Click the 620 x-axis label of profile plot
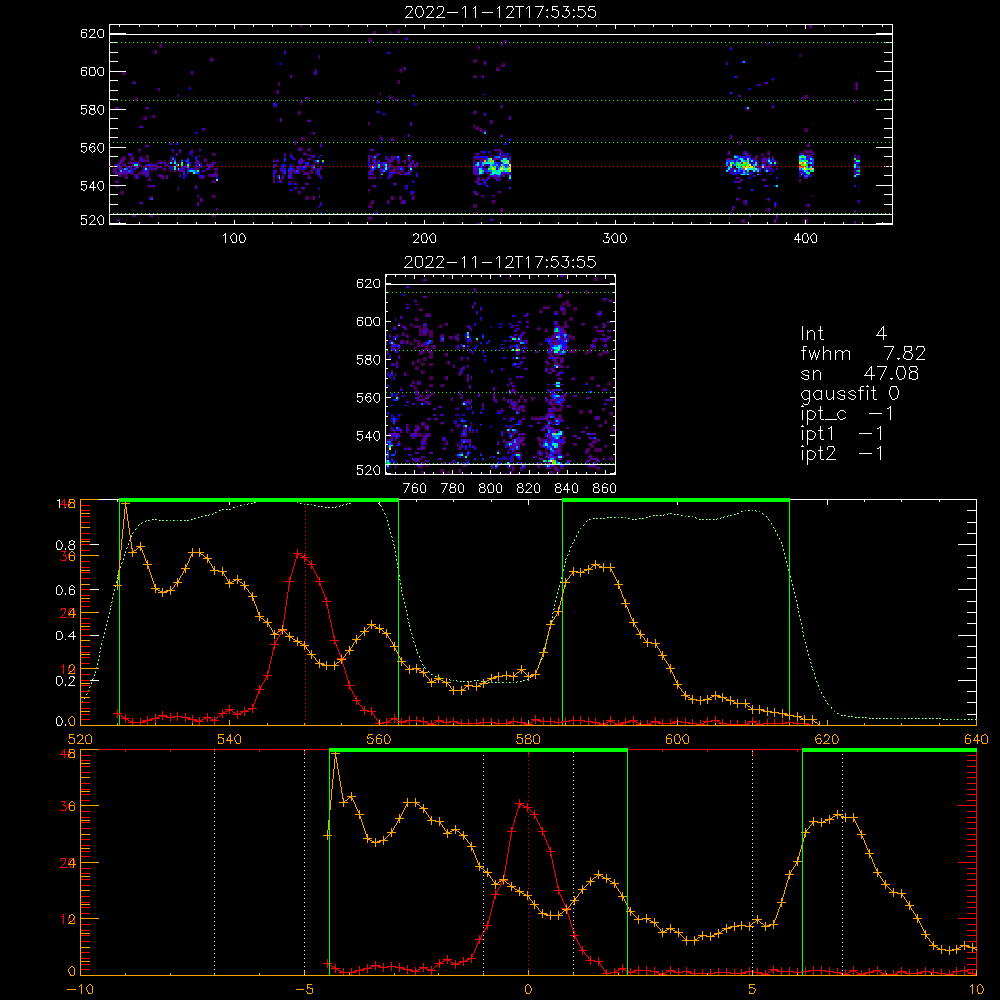The image size is (1000, 1000). 827,740
